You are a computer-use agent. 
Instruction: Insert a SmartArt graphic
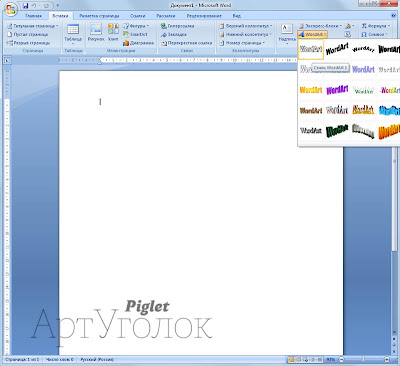pyautogui.click(x=135, y=34)
